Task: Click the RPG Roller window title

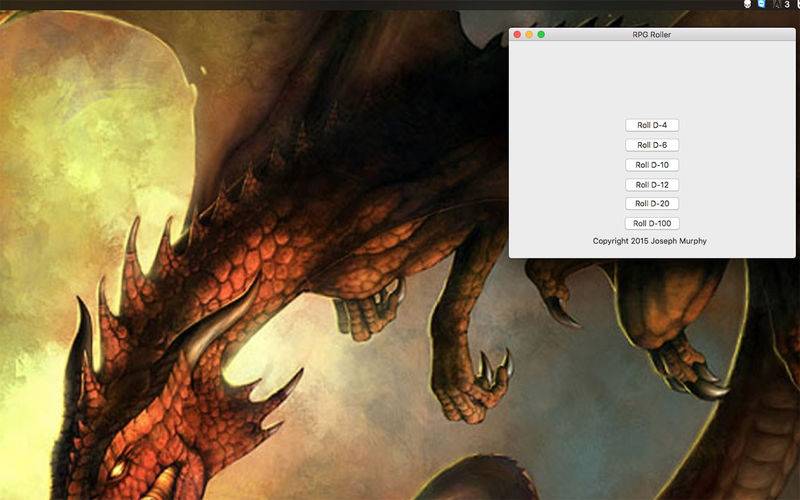Action: click(652, 35)
